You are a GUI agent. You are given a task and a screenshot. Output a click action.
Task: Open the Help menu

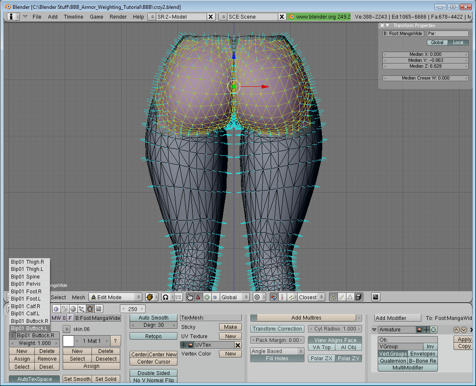pyautogui.click(x=138, y=17)
